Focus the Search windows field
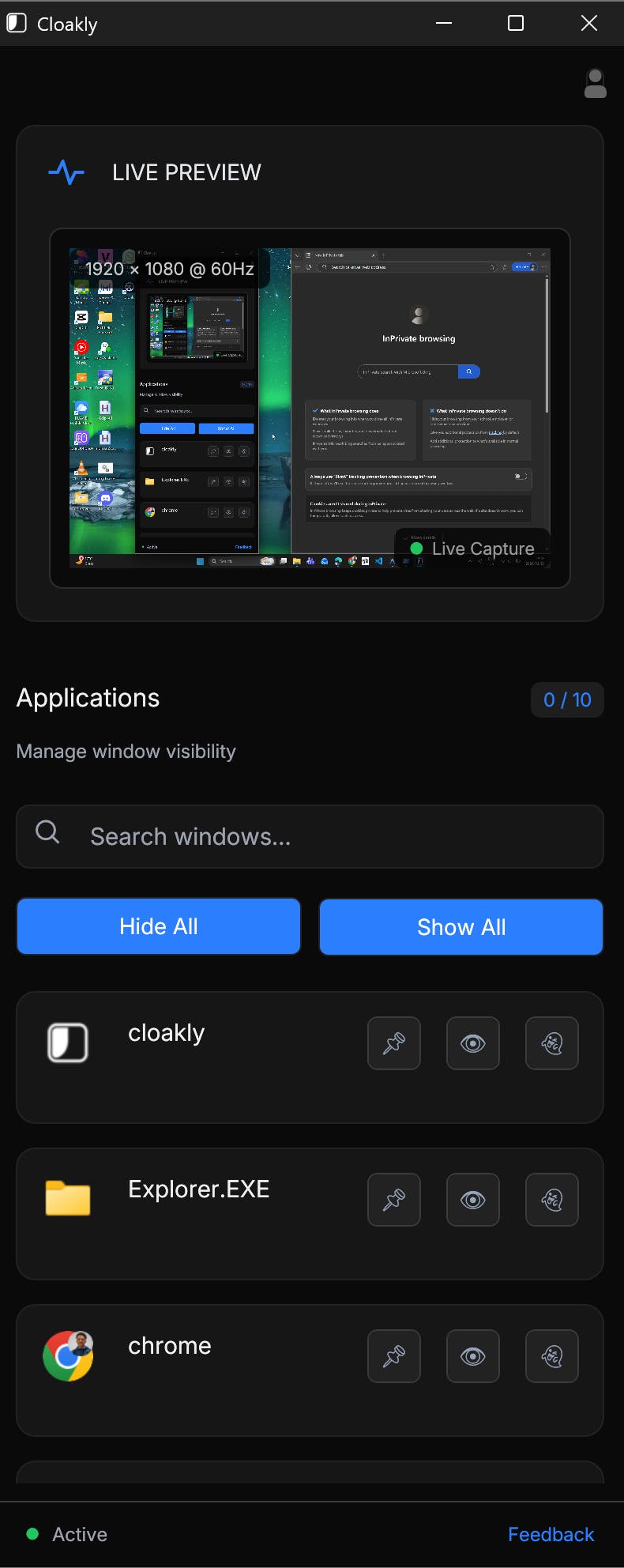The width and height of the screenshot is (624, 1568). tap(310, 836)
